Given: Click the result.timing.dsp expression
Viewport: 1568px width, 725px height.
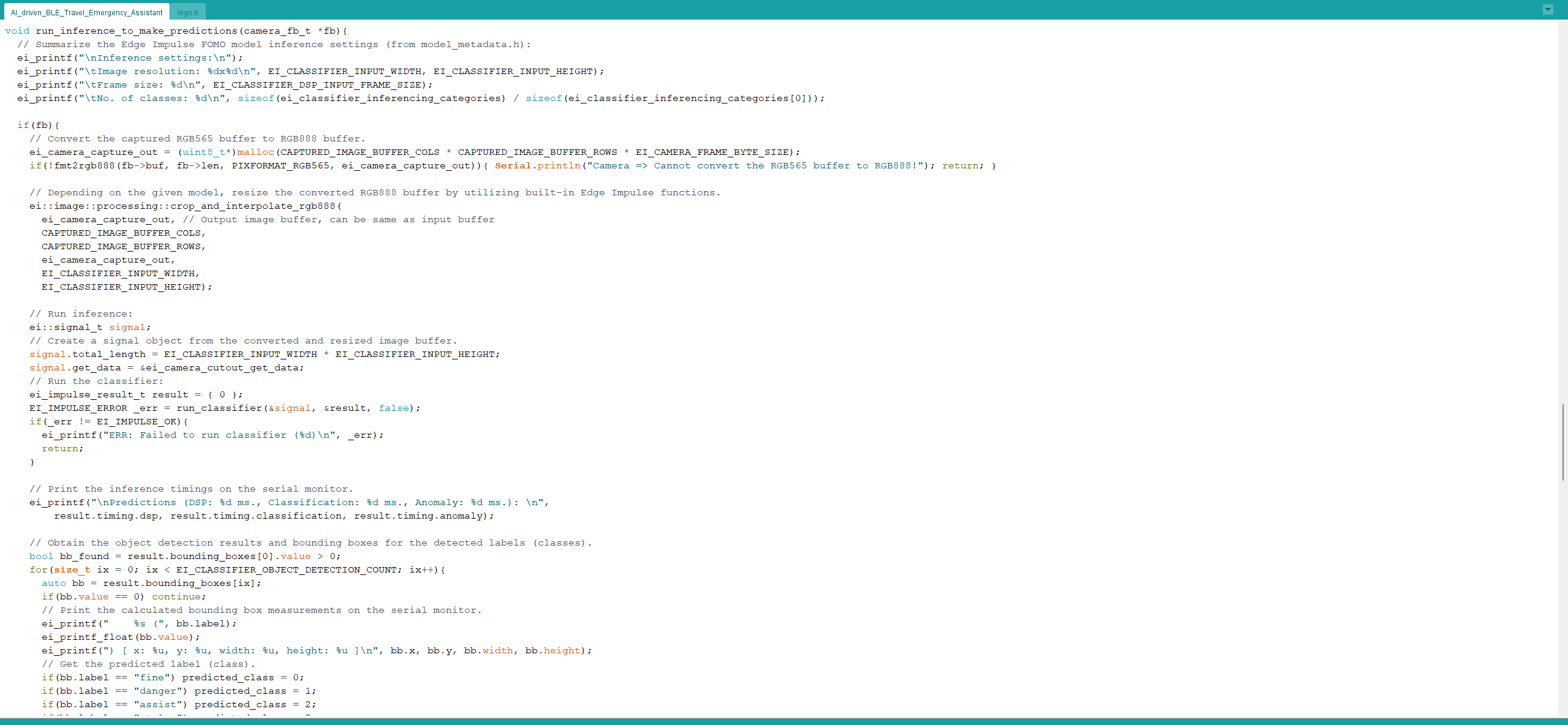Looking at the screenshot, I should (107, 516).
